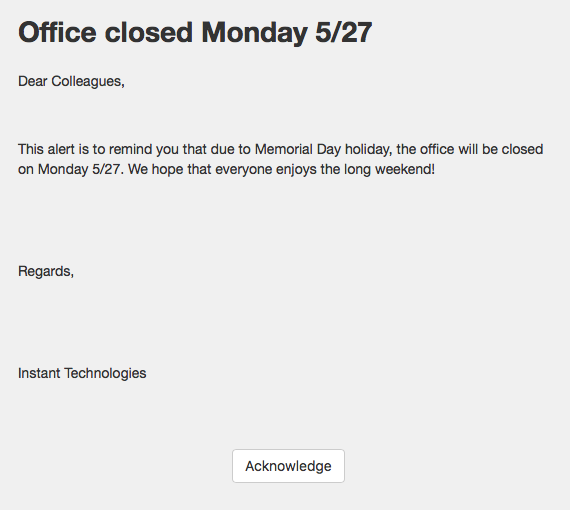Screen dimensions: 570x510
Task: Click the words 'will be closed' in the message
Action: pyautogui.click(x=501, y=149)
